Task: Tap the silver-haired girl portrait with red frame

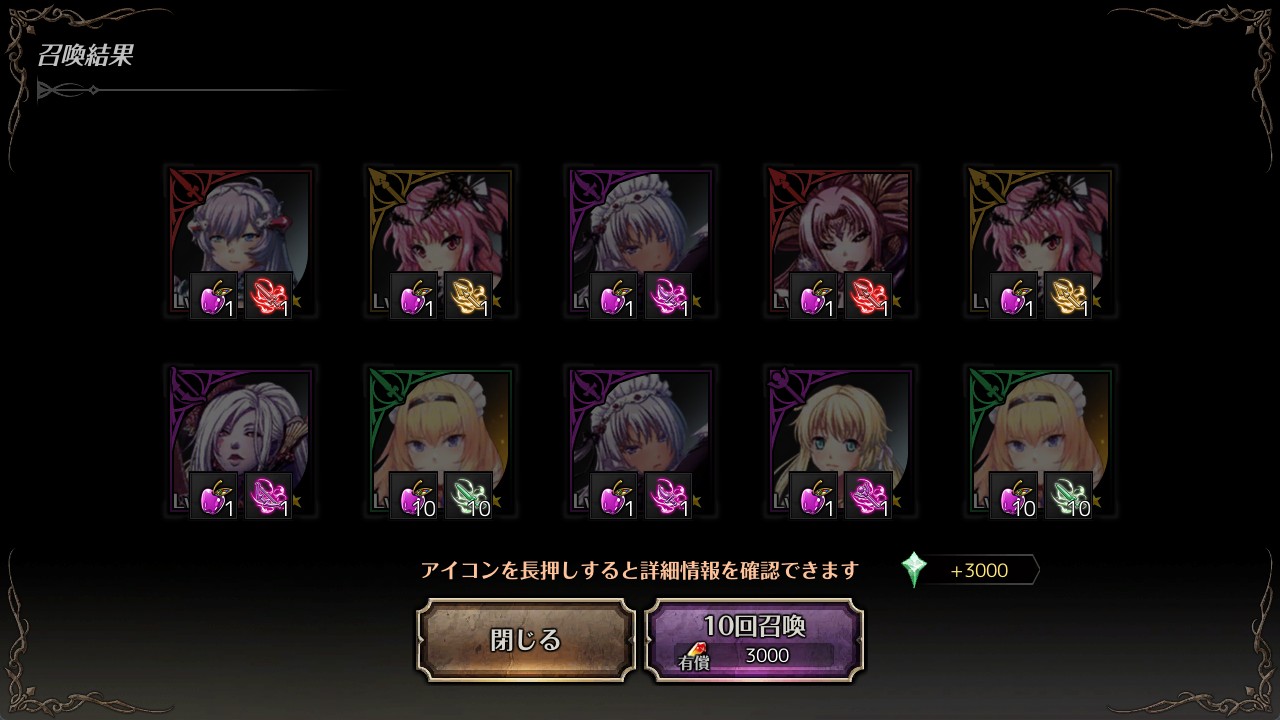Action: pos(240,241)
